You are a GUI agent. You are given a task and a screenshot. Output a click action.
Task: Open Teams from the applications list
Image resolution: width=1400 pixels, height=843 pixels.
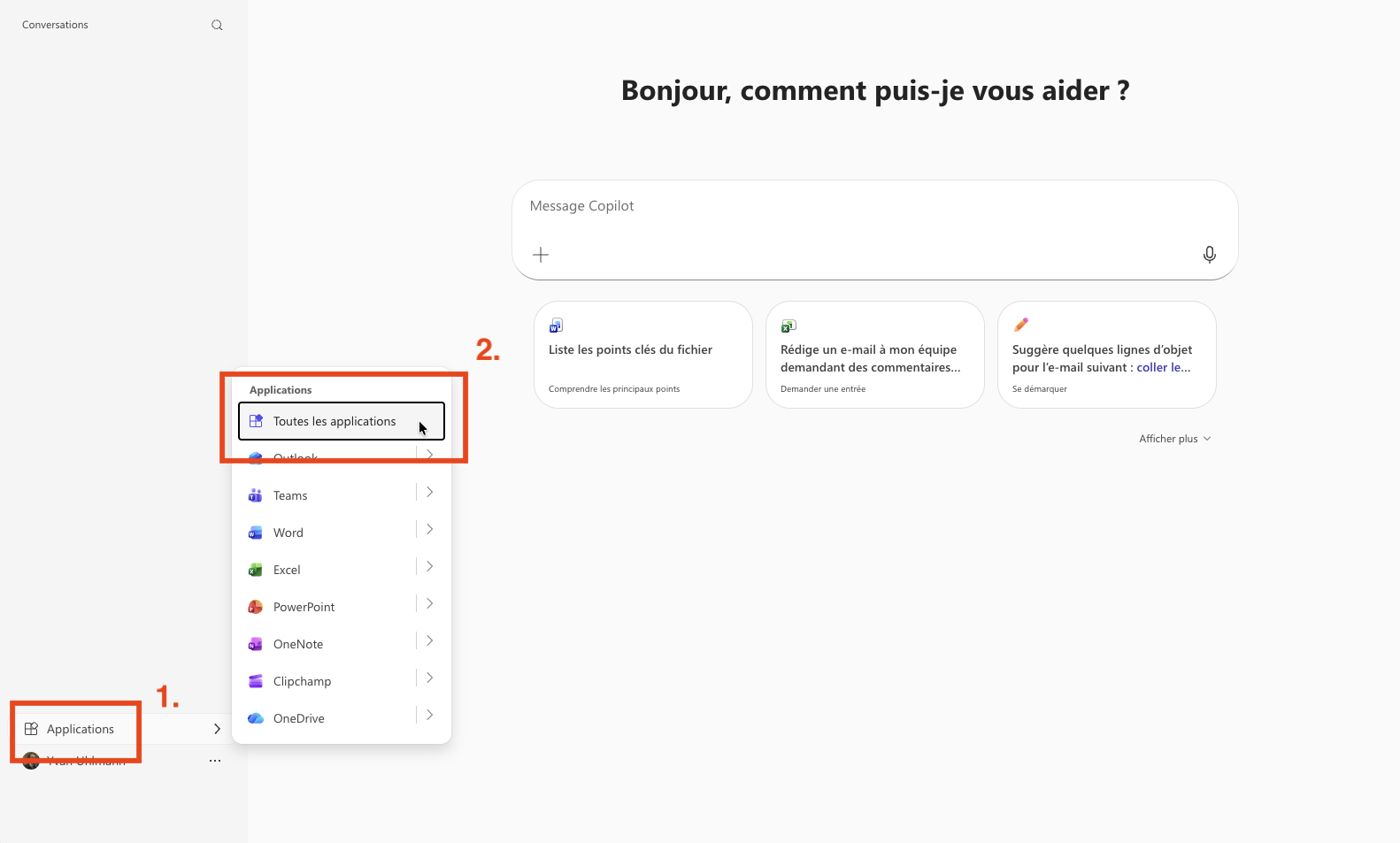[x=290, y=495]
